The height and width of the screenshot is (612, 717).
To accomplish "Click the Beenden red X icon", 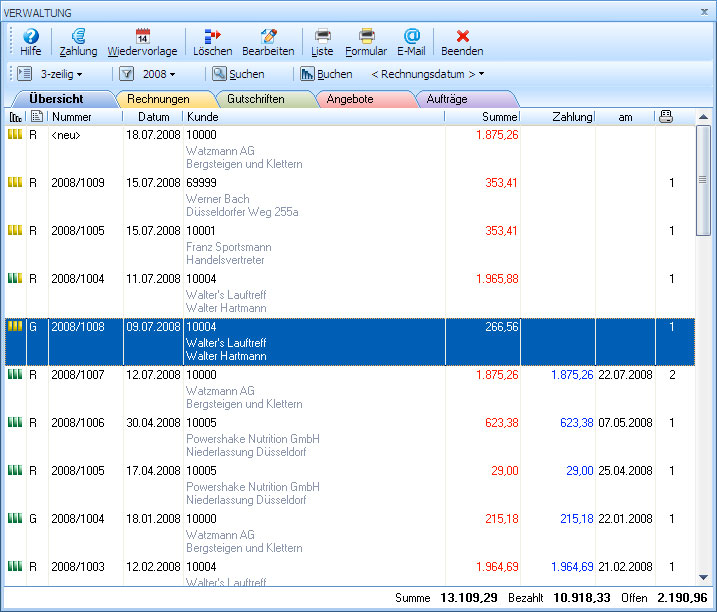I will pyautogui.click(x=462, y=36).
